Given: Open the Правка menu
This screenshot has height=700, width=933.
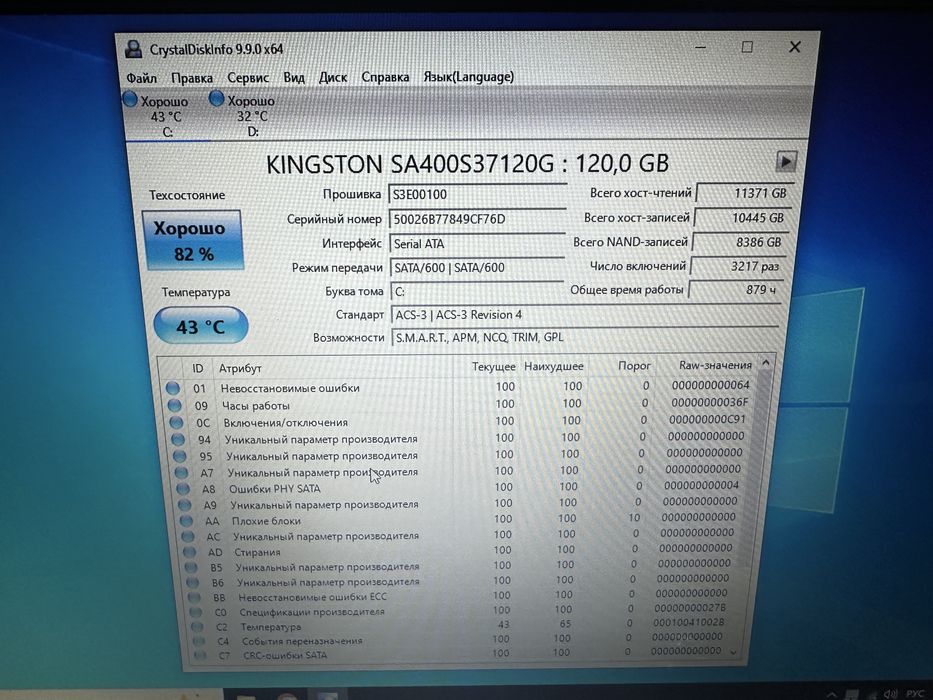Looking at the screenshot, I should [192, 78].
